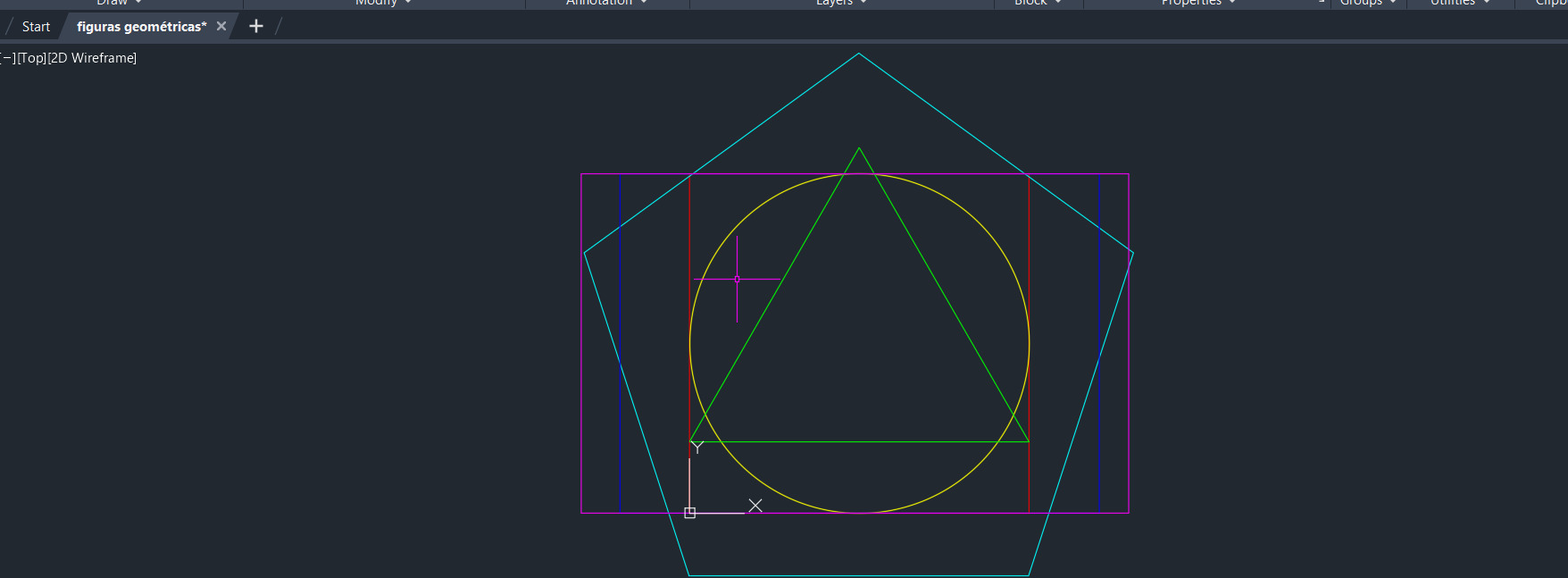Expand the Draw ribbon panel

pos(120,3)
